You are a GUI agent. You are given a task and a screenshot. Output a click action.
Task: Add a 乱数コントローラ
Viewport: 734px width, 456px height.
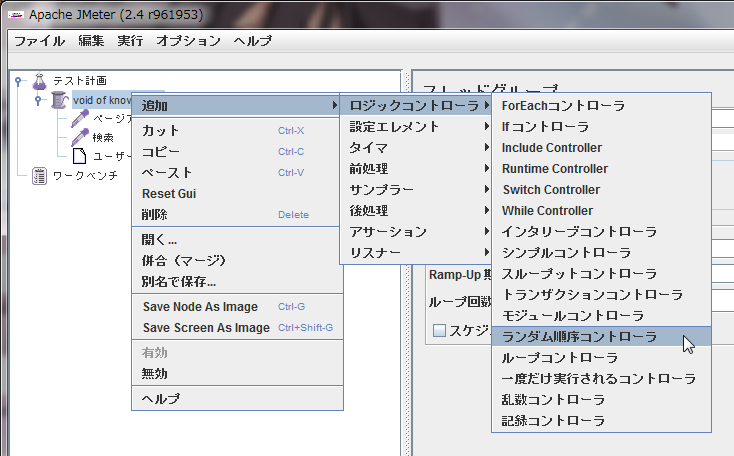[601, 400]
